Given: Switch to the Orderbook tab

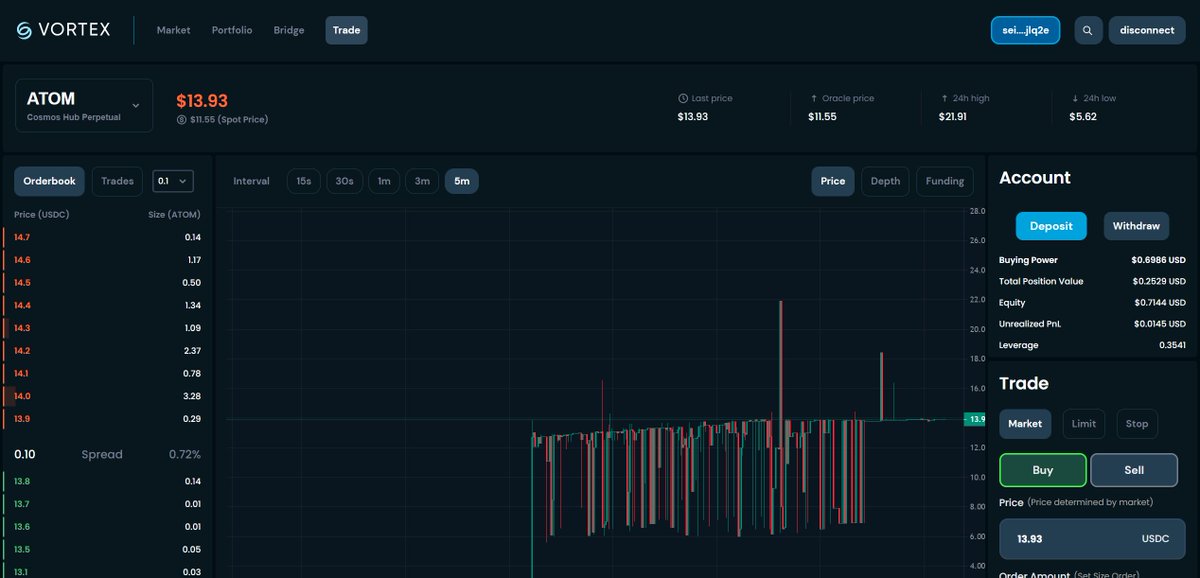Looking at the screenshot, I should (49, 181).
